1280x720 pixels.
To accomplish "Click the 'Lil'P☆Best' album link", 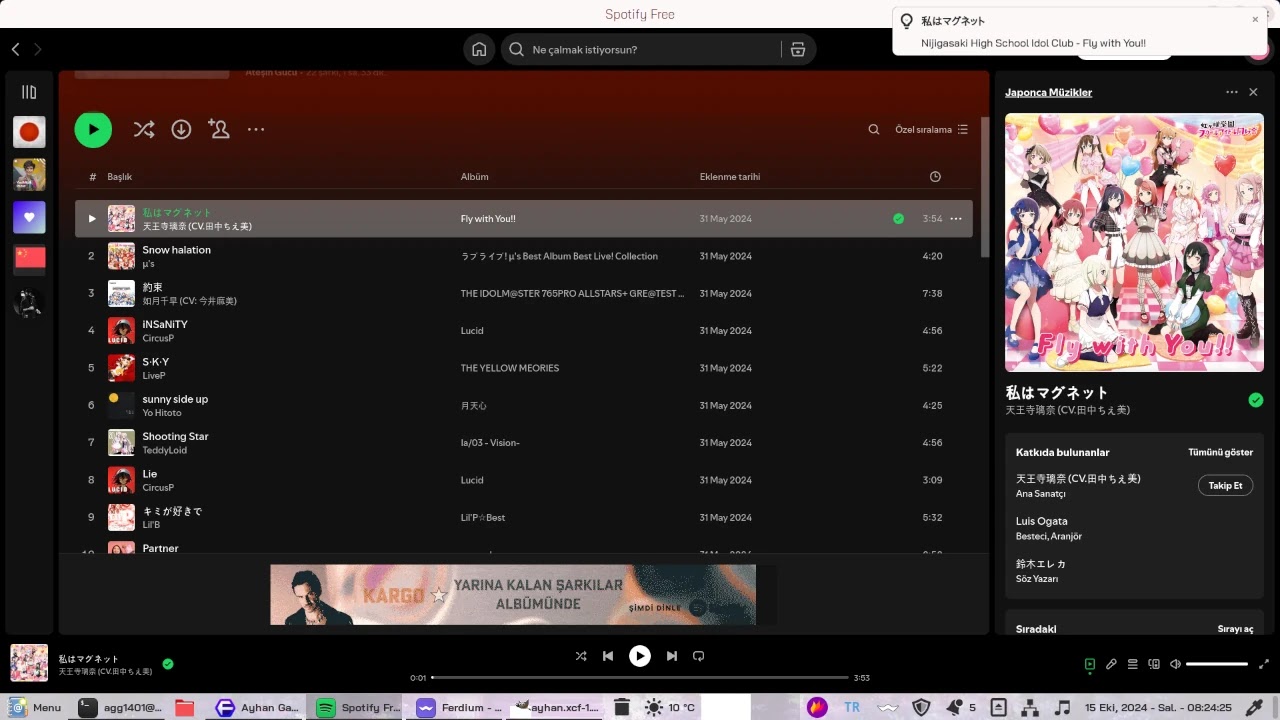I will click(483, 517).
